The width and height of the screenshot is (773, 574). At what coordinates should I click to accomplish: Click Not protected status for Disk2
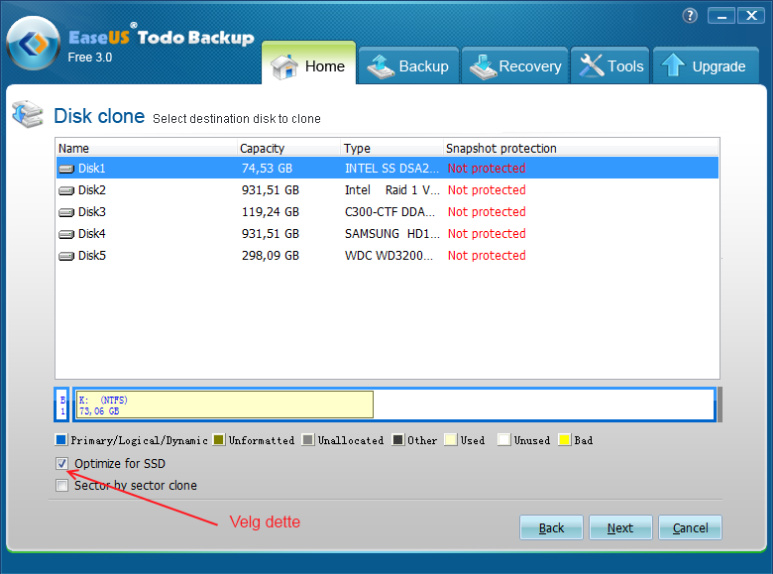coord(487,190)
